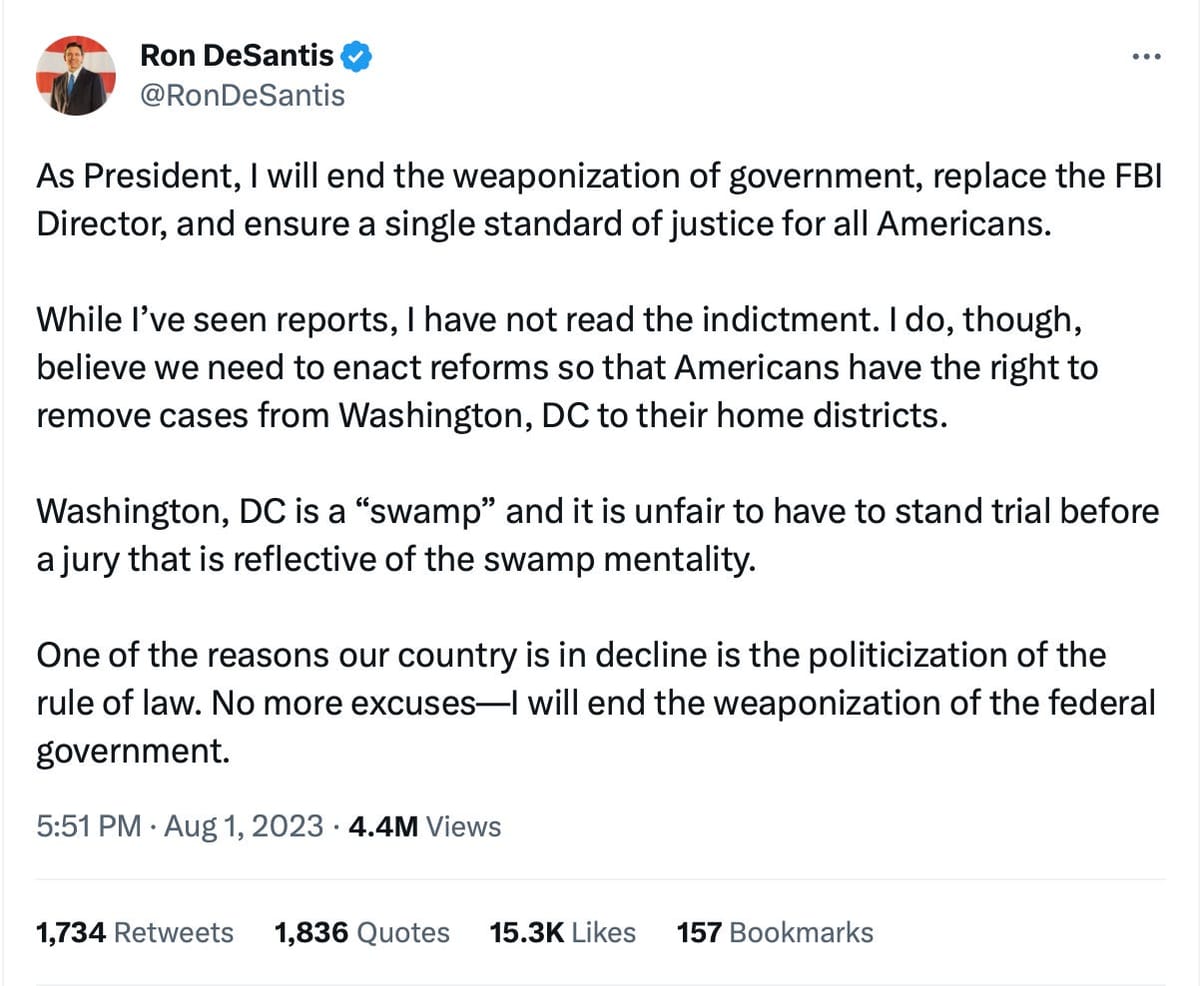This screenshot has height=986, width=1200.
Task: View the 1,836 Quotes list
Action: coord(361,932)
